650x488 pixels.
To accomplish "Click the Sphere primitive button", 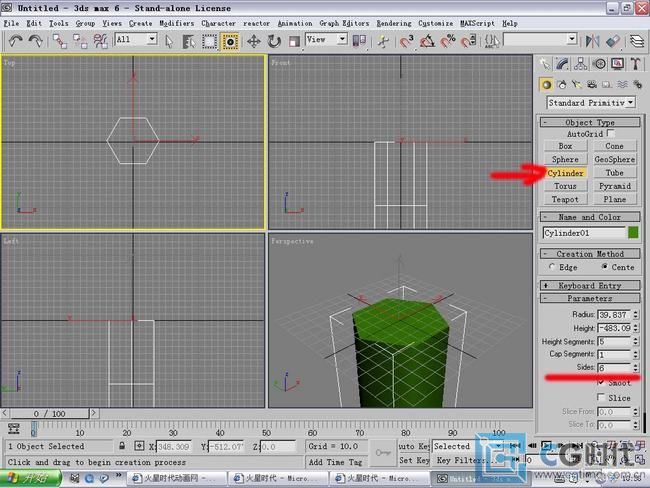I will point(565,159).
